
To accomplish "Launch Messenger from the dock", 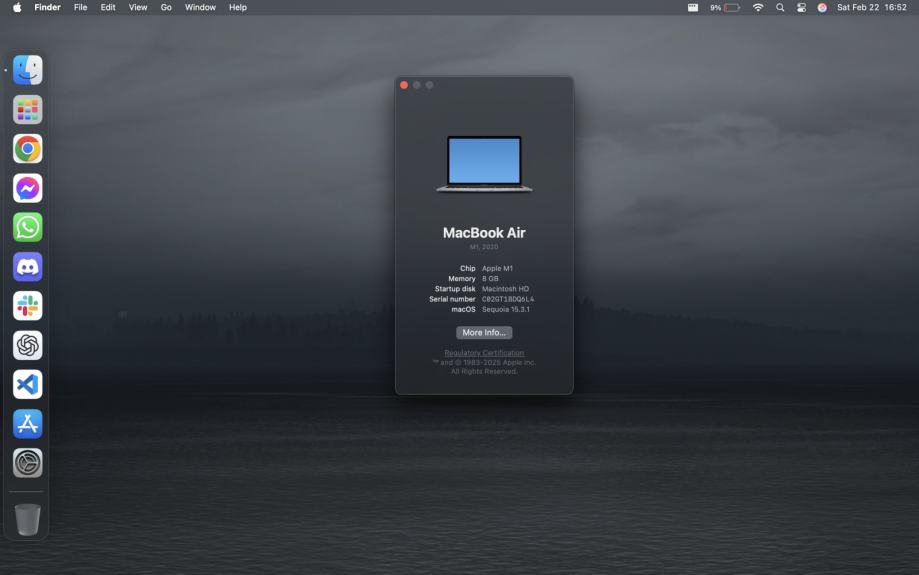I will coord(28,188).
